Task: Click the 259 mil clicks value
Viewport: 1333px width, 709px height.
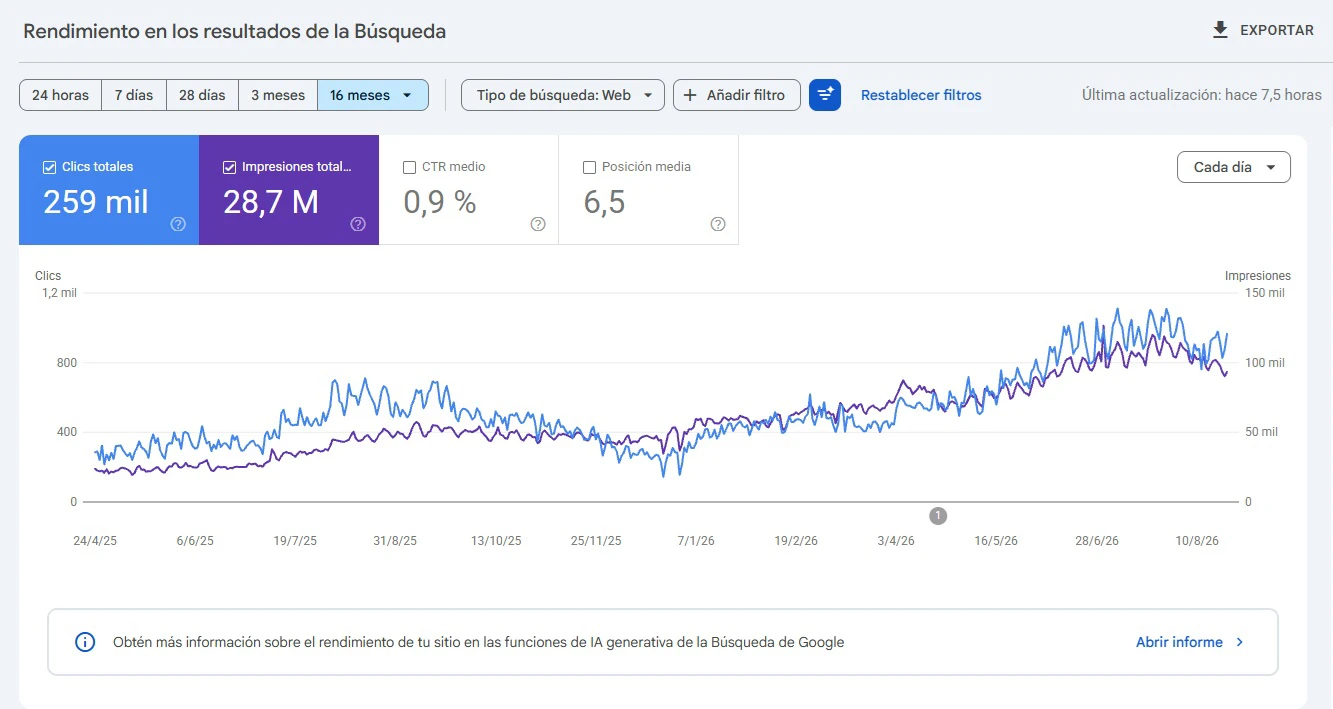Action: [x=96, y=202]
